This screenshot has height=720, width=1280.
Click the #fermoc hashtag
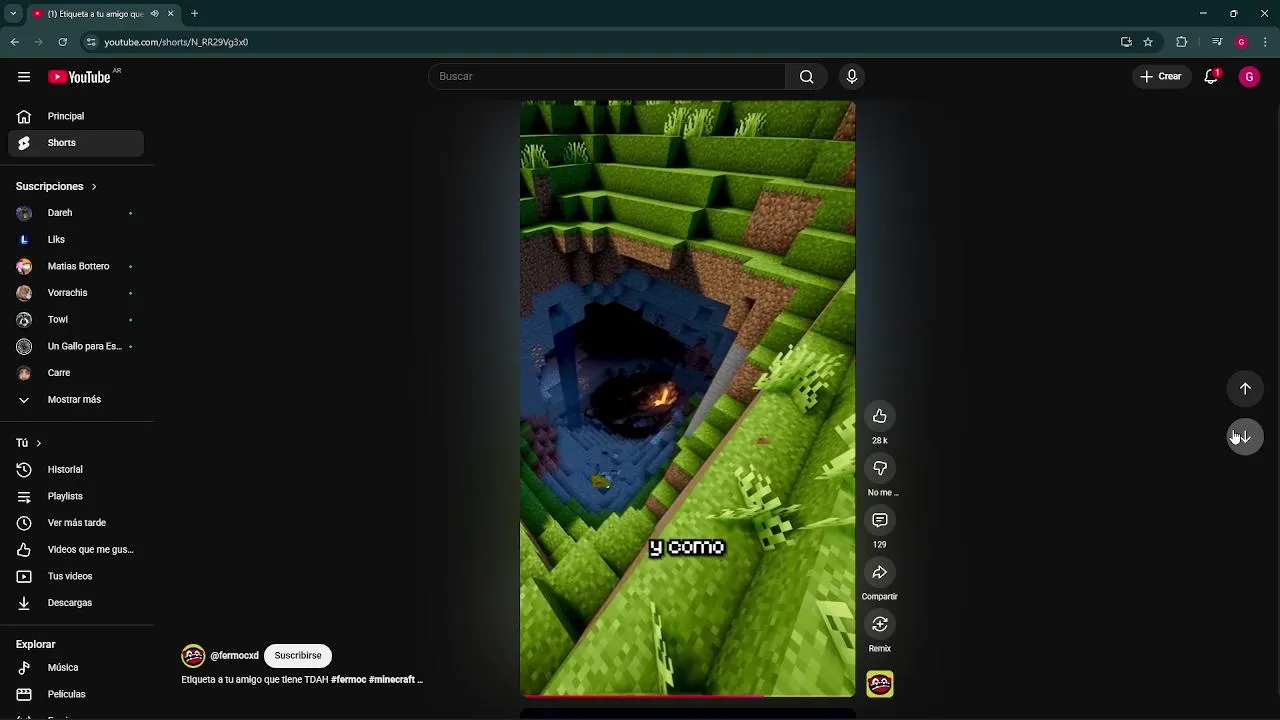[348, 680]
